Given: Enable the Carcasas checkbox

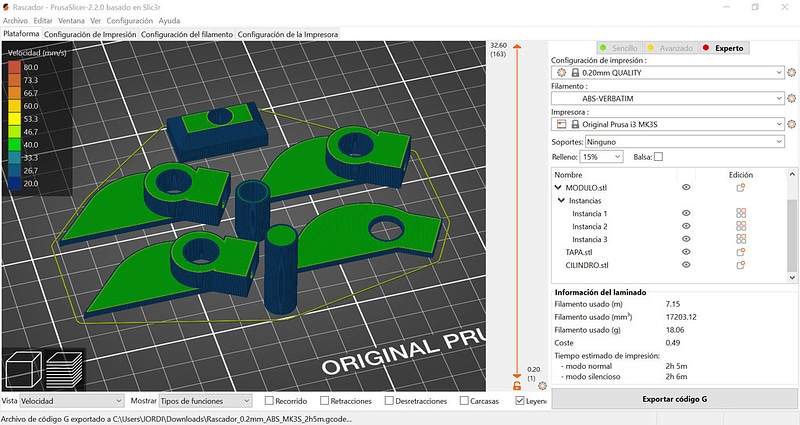Looking at the screenshot, I should pos(464,401).
